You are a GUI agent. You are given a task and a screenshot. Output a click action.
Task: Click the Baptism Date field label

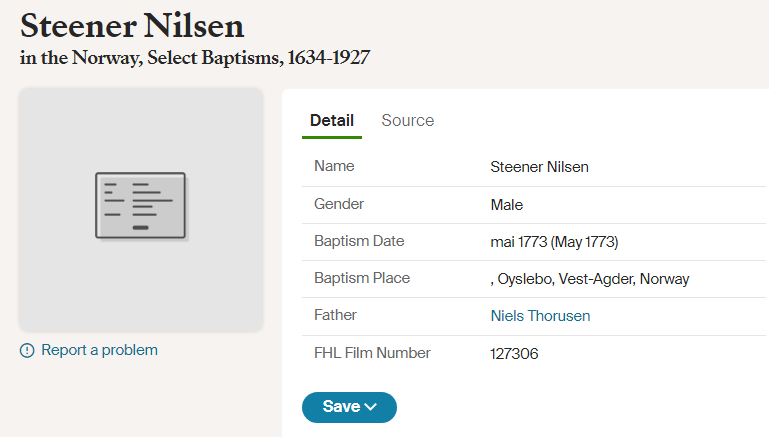click(359, 241)
